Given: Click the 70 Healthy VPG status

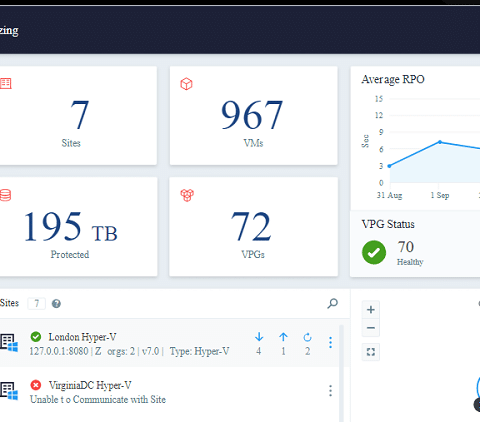Looking at the screenshot, I should pos(410,253).
